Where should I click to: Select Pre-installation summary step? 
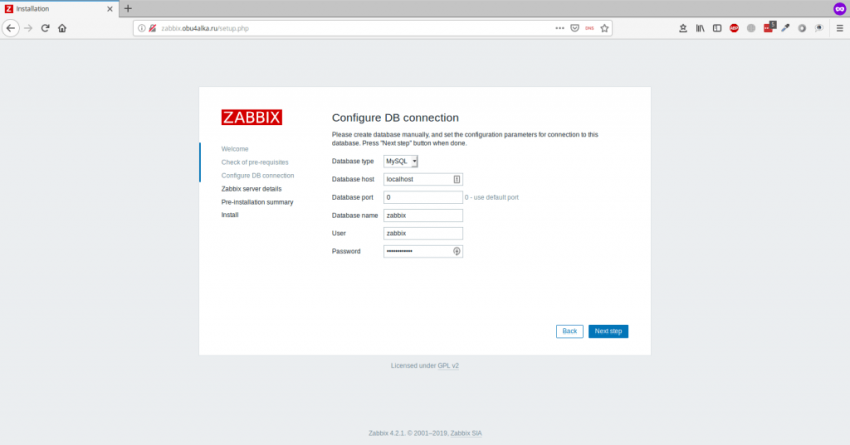[x=257, y=202]
